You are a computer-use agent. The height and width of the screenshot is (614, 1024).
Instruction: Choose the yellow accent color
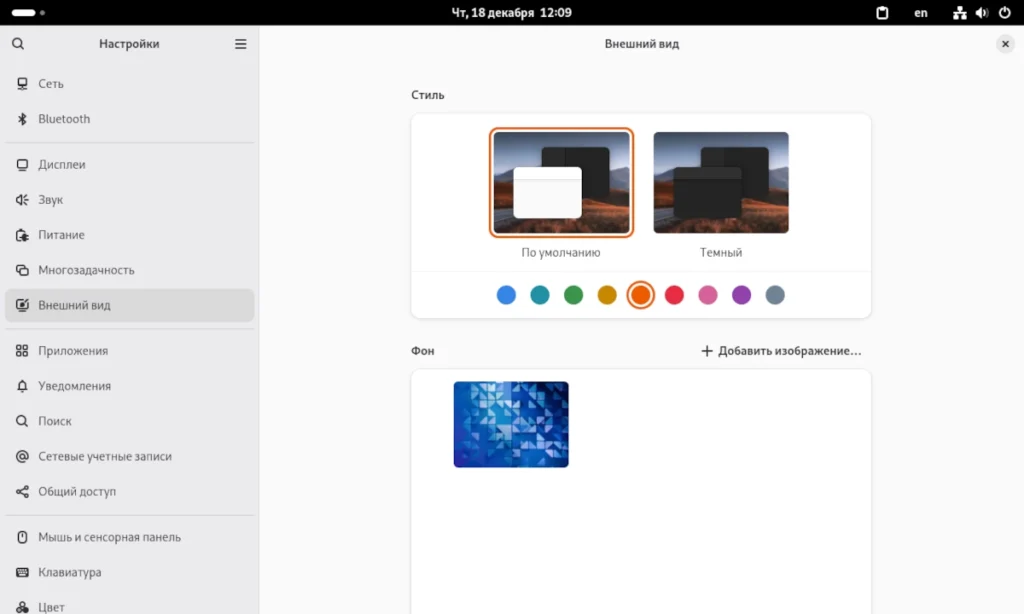[607, 295]
